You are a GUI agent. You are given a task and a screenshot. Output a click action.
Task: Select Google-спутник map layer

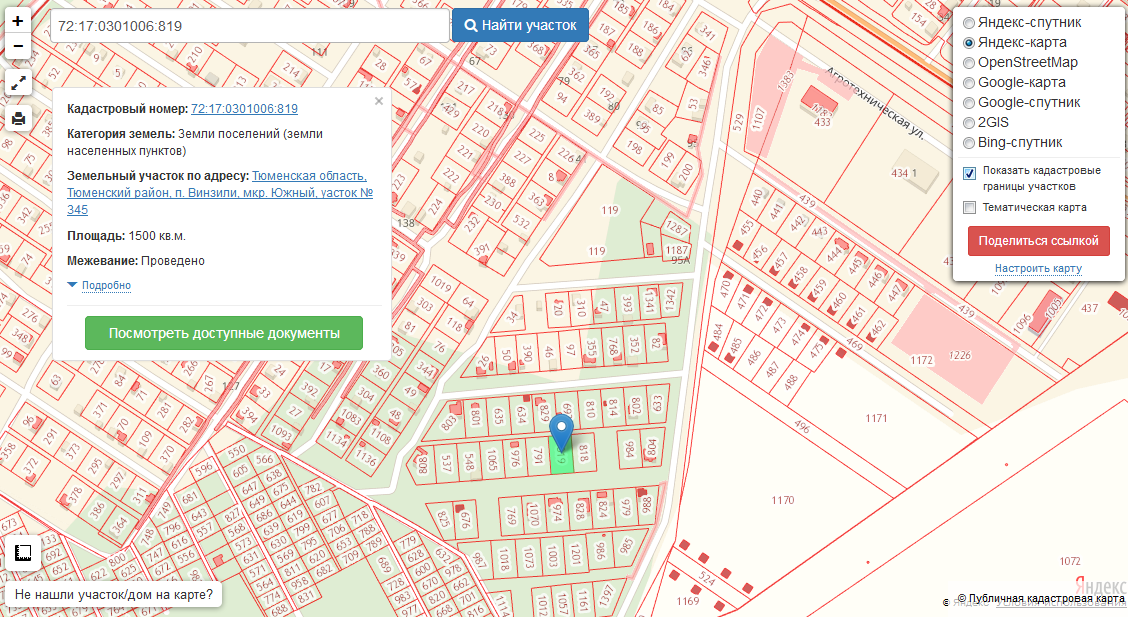click(x=969, y=103)
